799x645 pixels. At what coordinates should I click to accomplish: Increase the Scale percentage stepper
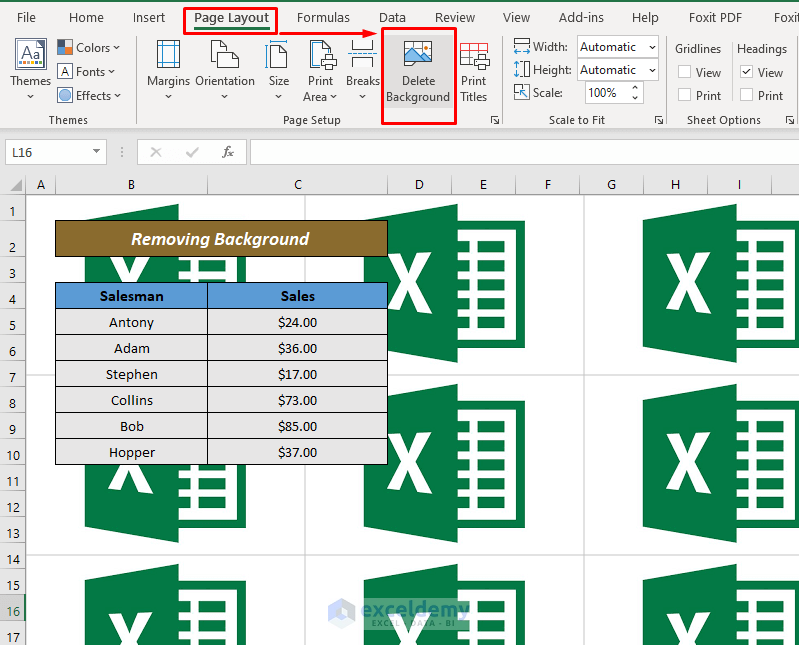tap(635, 88)
